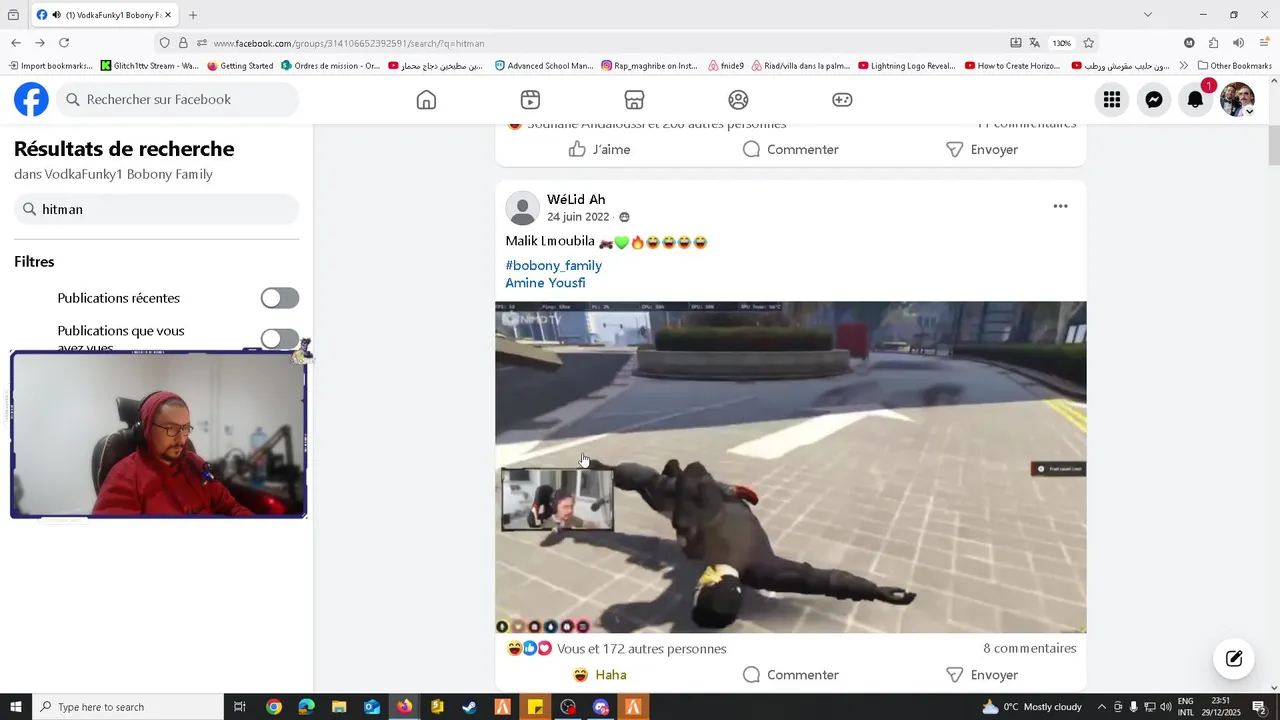Open Amine Yousfi tagged profile
Screen dimensions: 1280x720
tap(545, 283)
